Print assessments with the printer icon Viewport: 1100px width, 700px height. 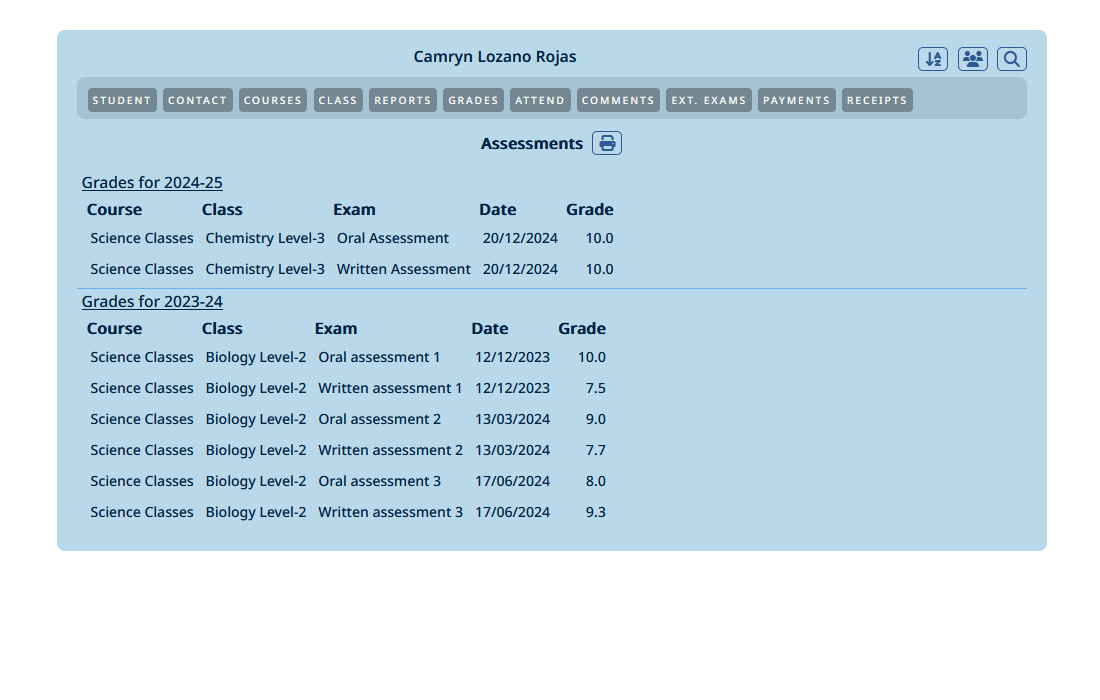click(x=607, y=143)
